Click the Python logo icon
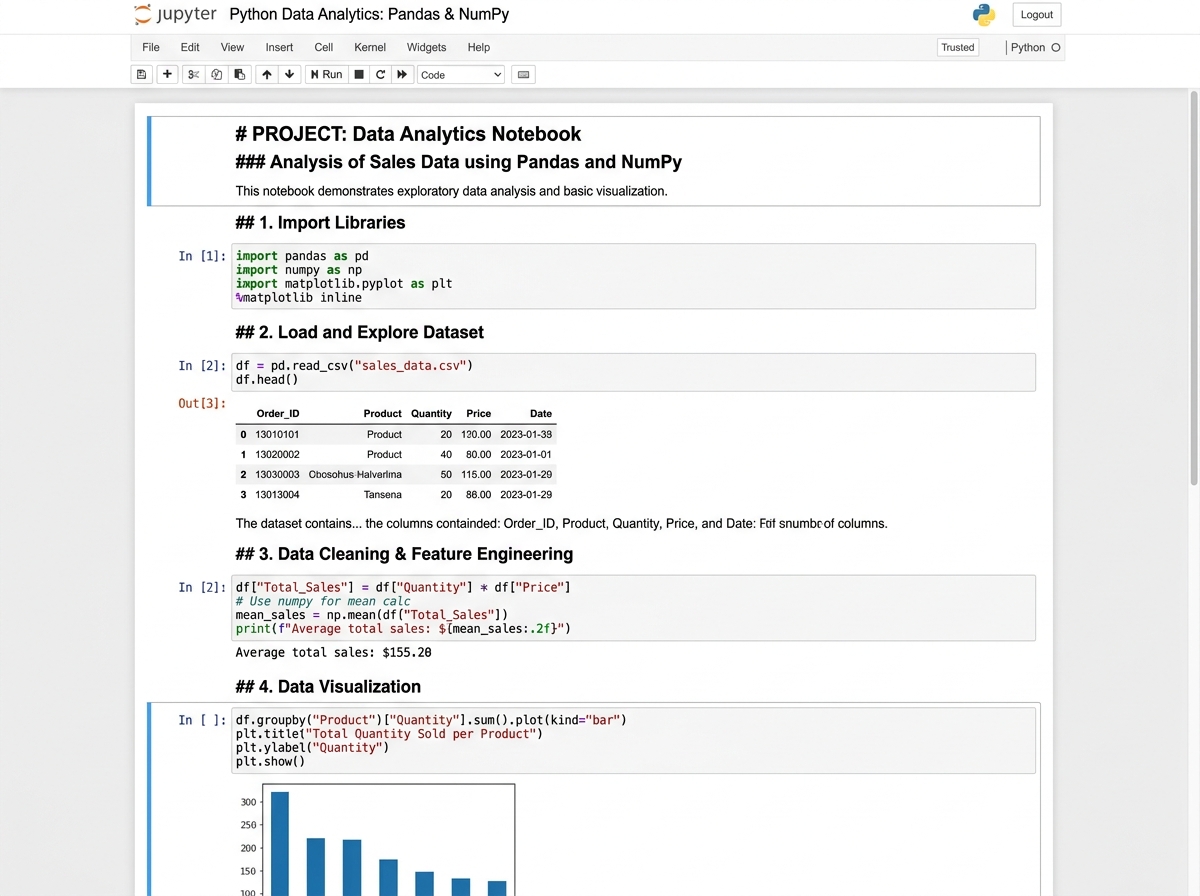1200x896 pixels. pos(984,15)
